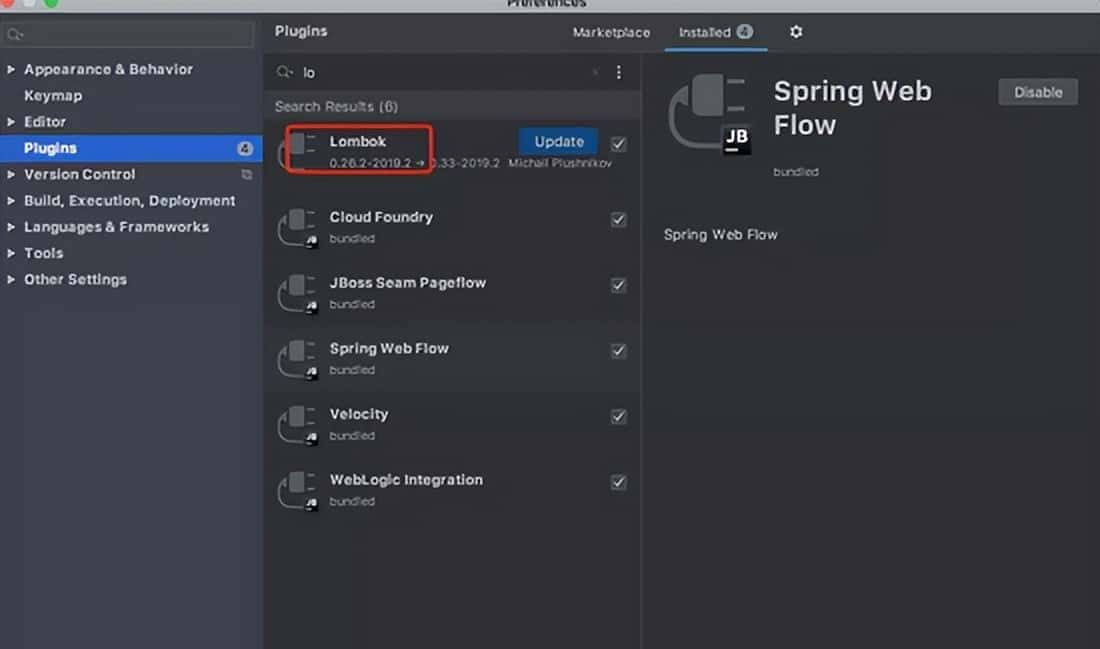Viewport: 1100px width, 649px height.
Task: Expand the Appearance & Behavior section
Action: pyautogui.click(x=11, y=70)
